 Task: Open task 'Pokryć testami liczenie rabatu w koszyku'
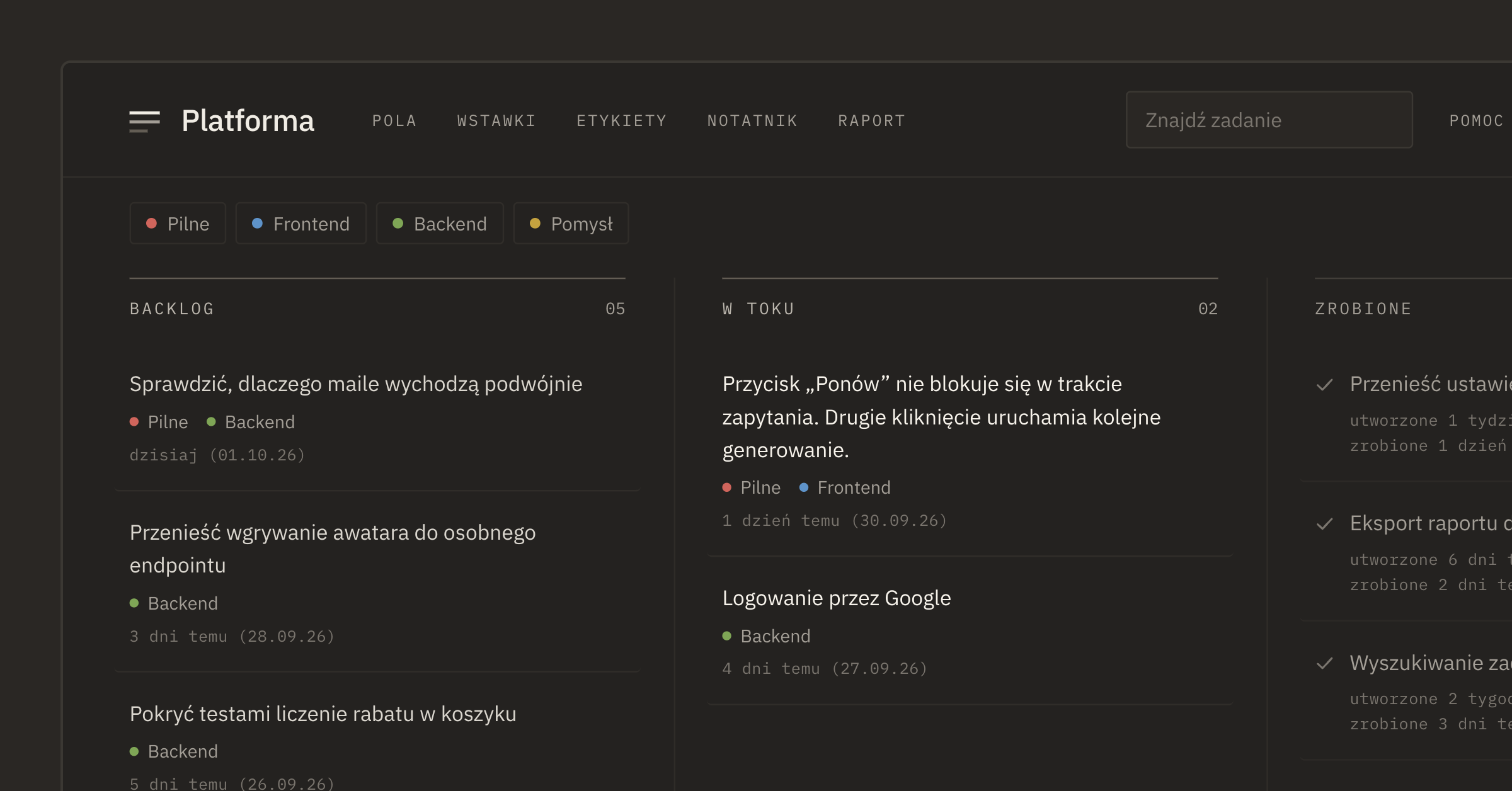click(x=323, y=714)
